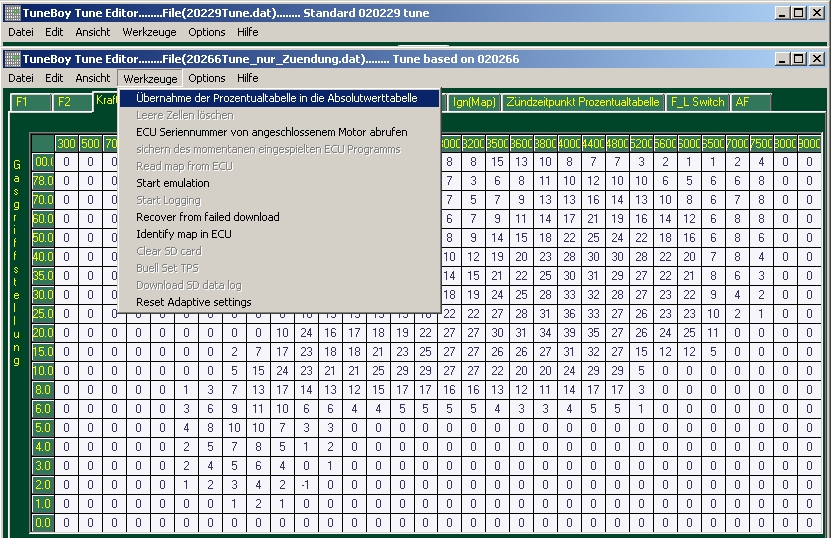Open the Options menu in the front window
Screen dimensions: 831x538
click(x=207, y=78)
